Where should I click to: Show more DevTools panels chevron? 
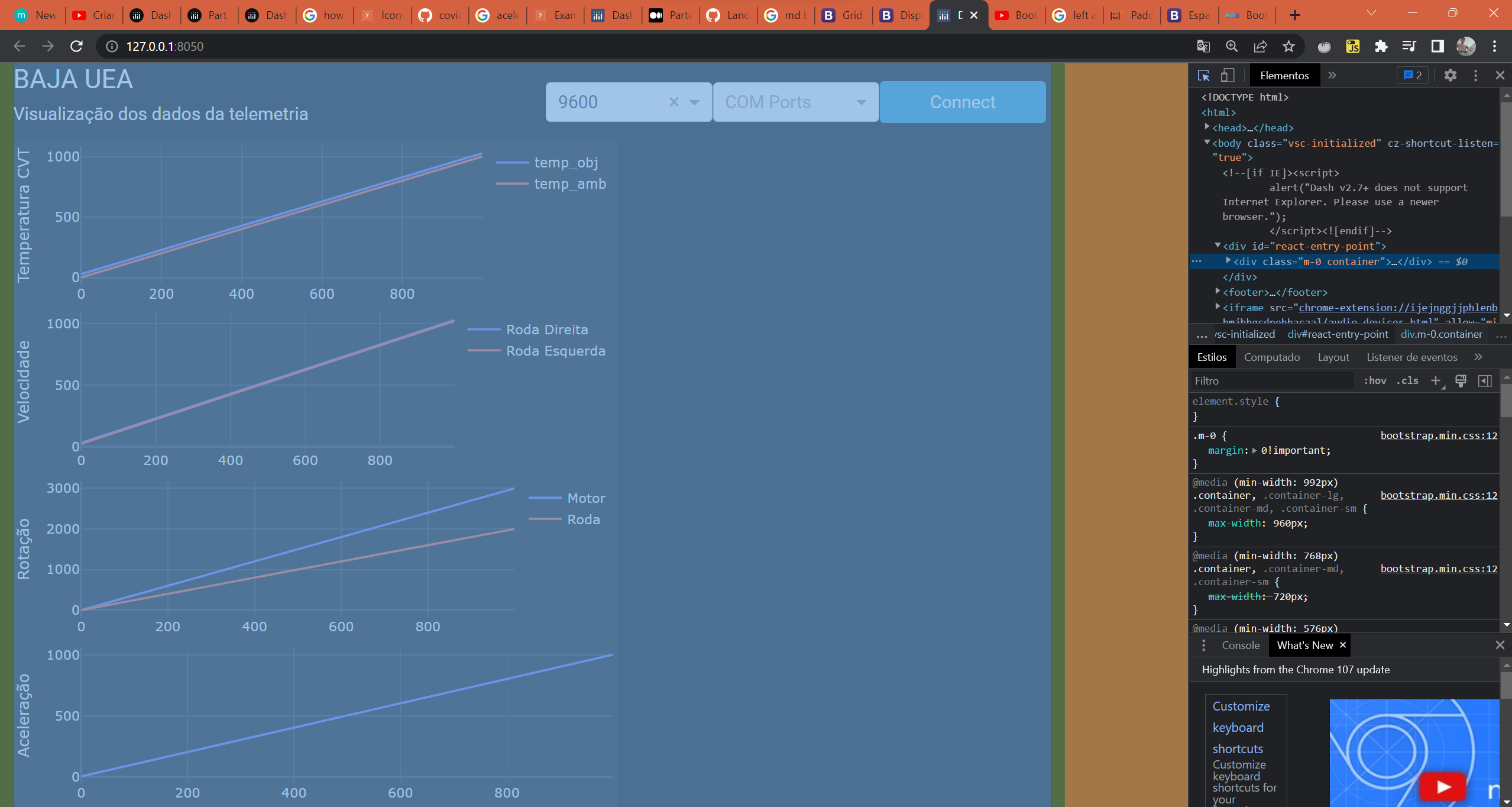tap(1332, 75)
